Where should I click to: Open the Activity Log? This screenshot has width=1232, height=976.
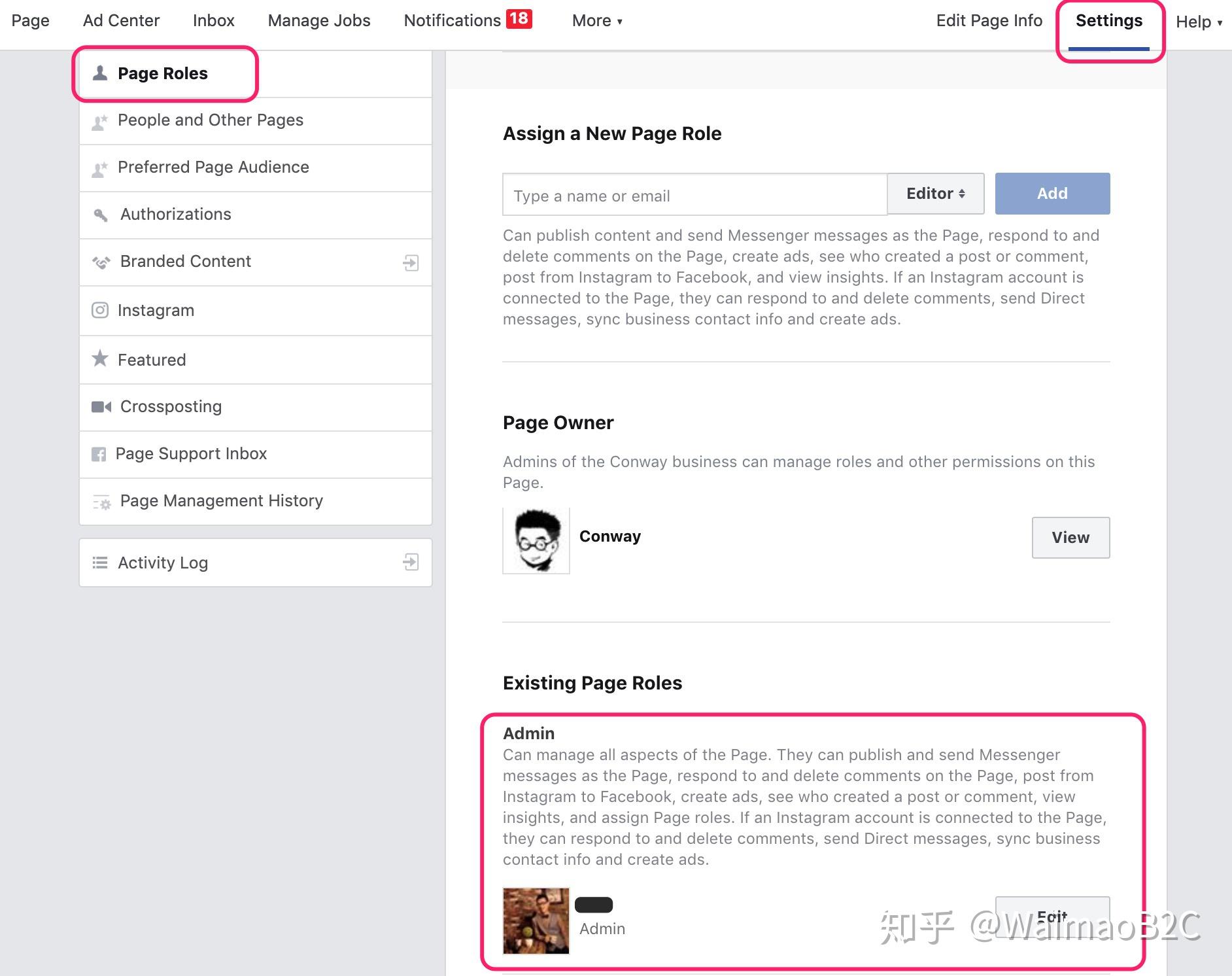click(x=256, y=563)
